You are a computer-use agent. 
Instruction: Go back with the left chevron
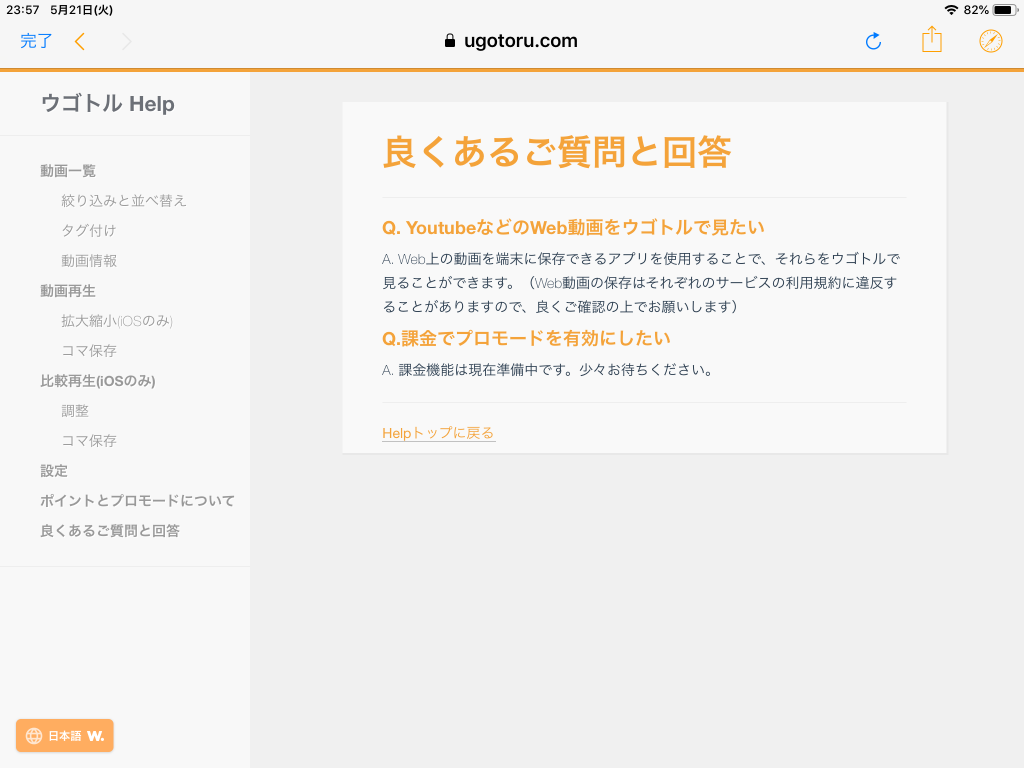[x=80, y=42]
